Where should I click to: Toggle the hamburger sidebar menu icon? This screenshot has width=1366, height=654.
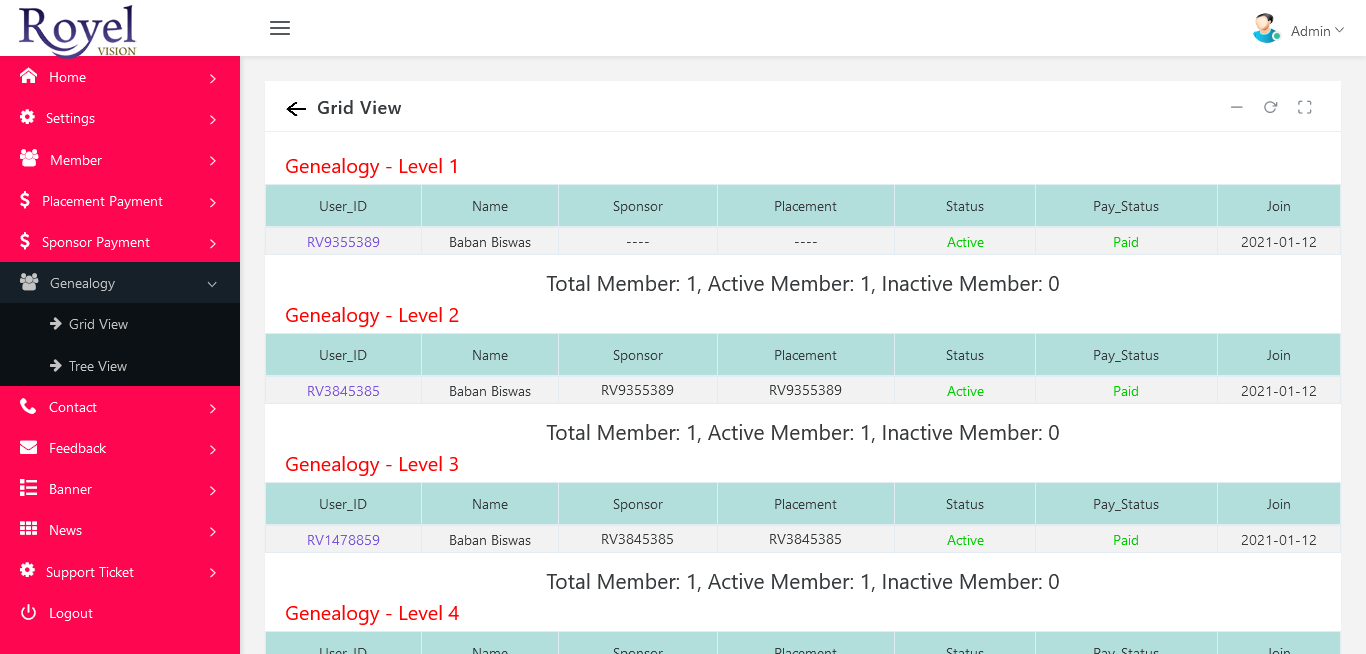coord(280,28)
